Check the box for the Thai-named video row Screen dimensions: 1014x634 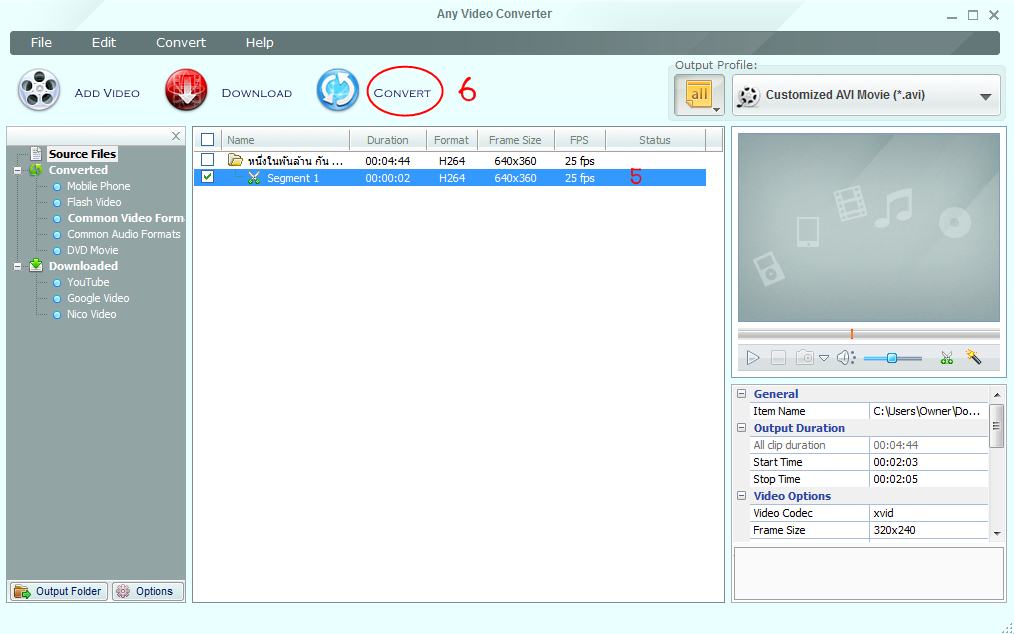208,160
